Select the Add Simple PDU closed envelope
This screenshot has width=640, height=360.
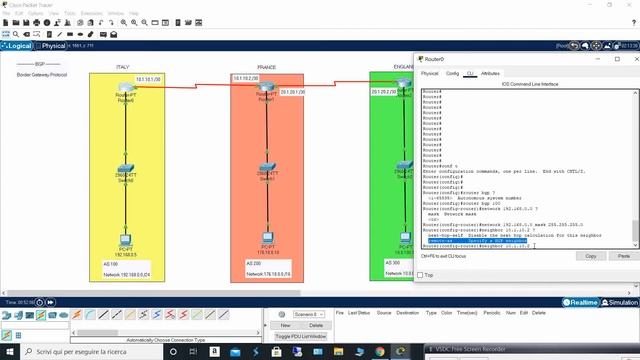[x=103, y=34]
